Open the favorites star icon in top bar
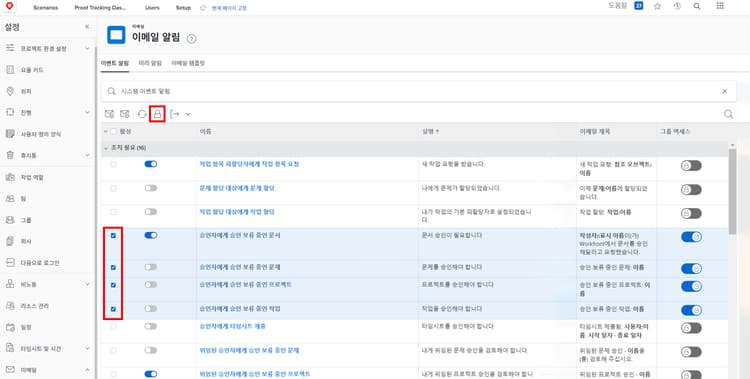The height and width of the screenshot is (379, 750). [x=658, y=6]
